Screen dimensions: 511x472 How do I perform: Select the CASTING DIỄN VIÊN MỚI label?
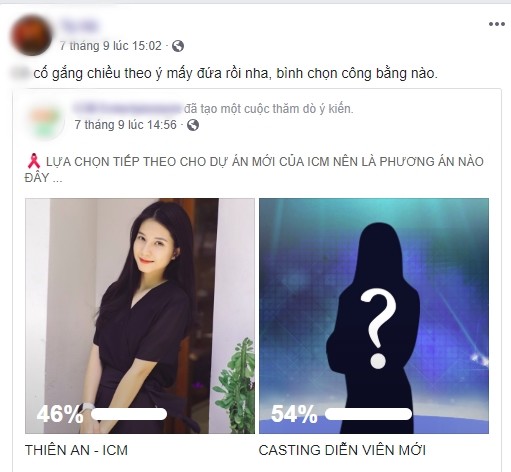pyautogui.click(x=342, y=450)
